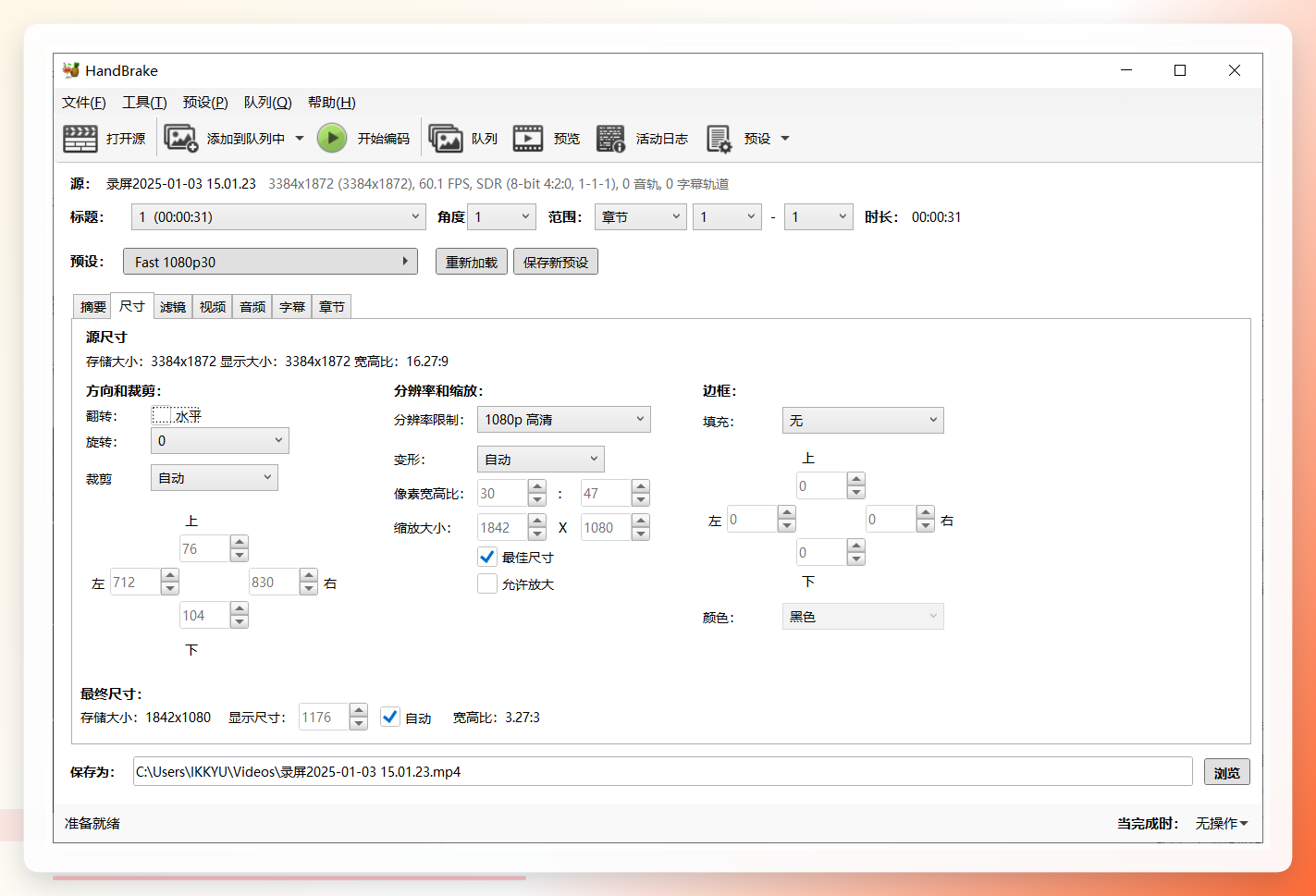Open the Fast 1080p30 preset selector
This screenshot has height=896, width=1316.
pyautogui.click(x=270, y=262)
